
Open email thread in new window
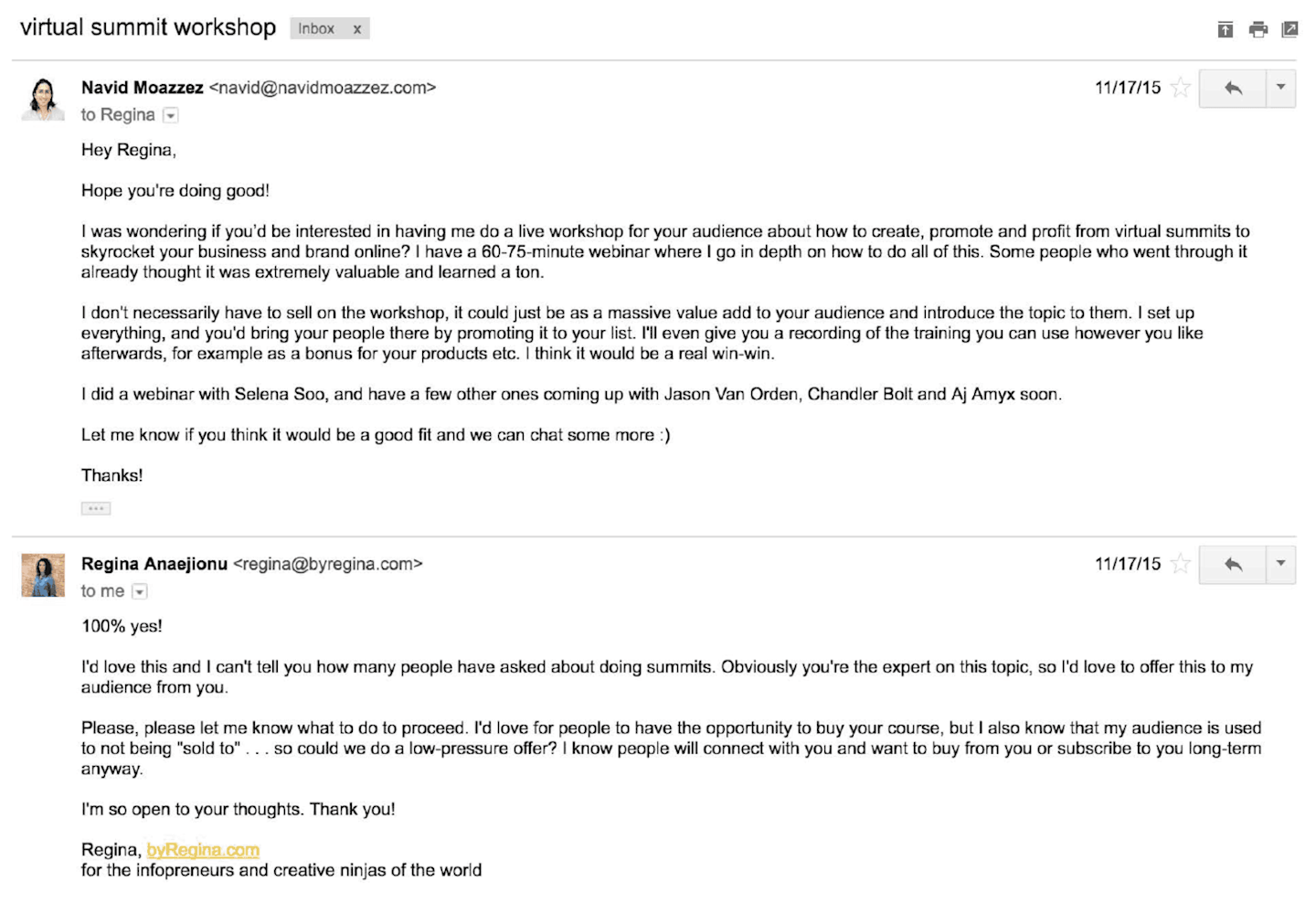[x=1289, y=30]
